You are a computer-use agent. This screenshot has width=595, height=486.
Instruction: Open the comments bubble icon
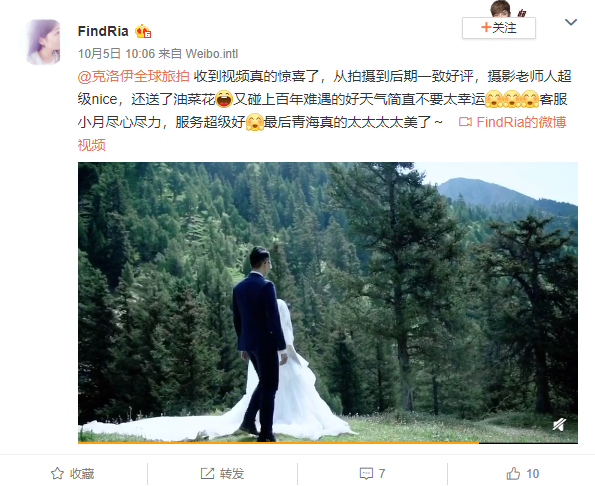(x=366, y=473)
